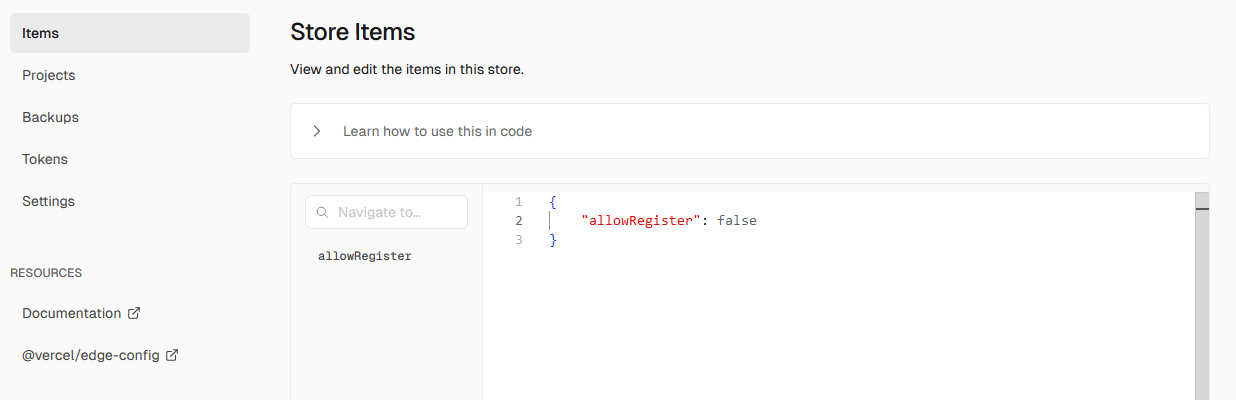Screen dimensions: 1236x400
Task: Click line number 2 in the editor gutter
Action: click(519, 220)
